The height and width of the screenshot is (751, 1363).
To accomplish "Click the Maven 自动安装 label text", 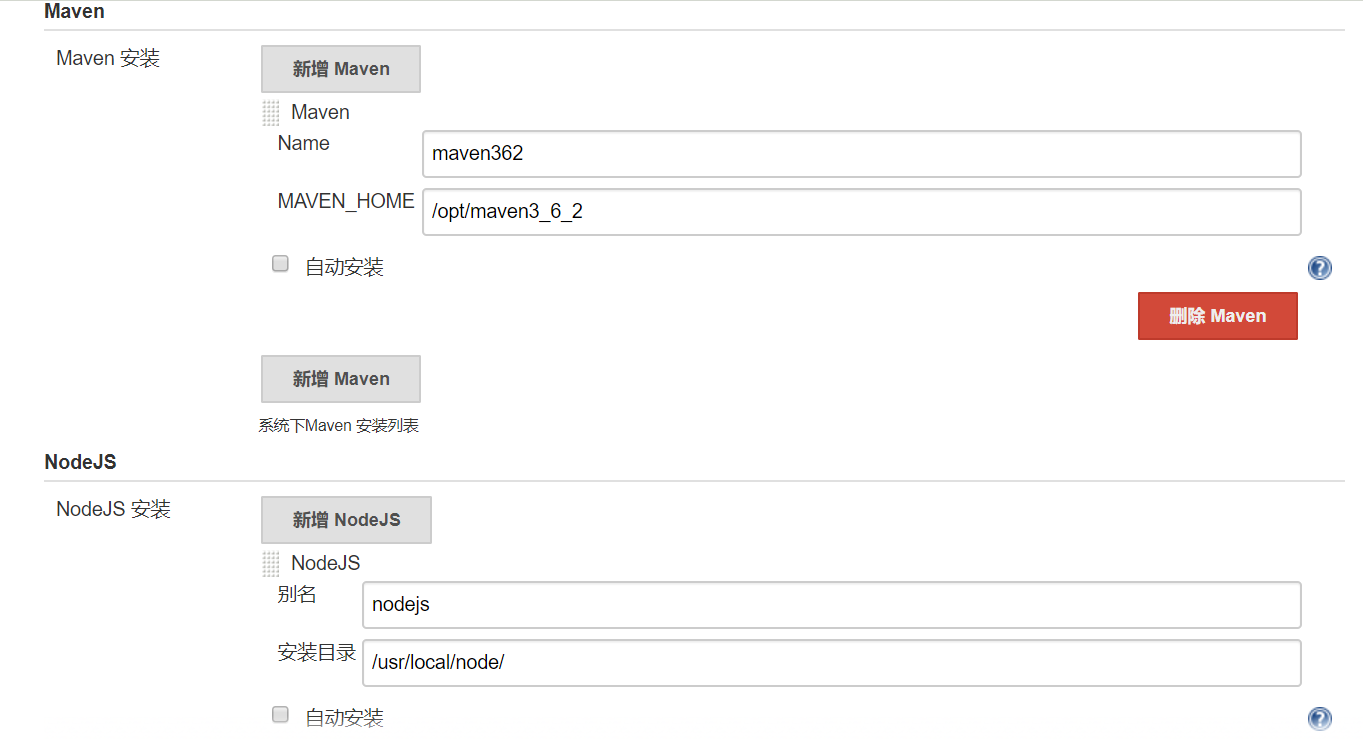I will pyautogui.click(x=344, y=267).
